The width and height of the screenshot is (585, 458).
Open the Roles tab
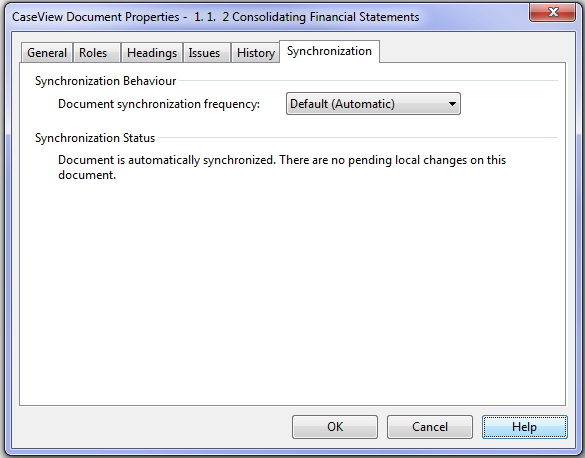97,53
